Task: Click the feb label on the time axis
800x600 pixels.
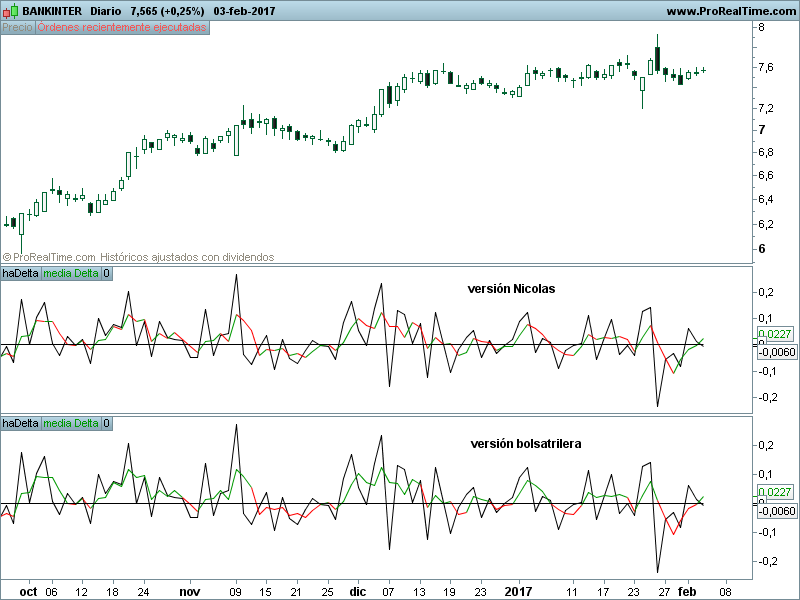Action: point(687,592)
